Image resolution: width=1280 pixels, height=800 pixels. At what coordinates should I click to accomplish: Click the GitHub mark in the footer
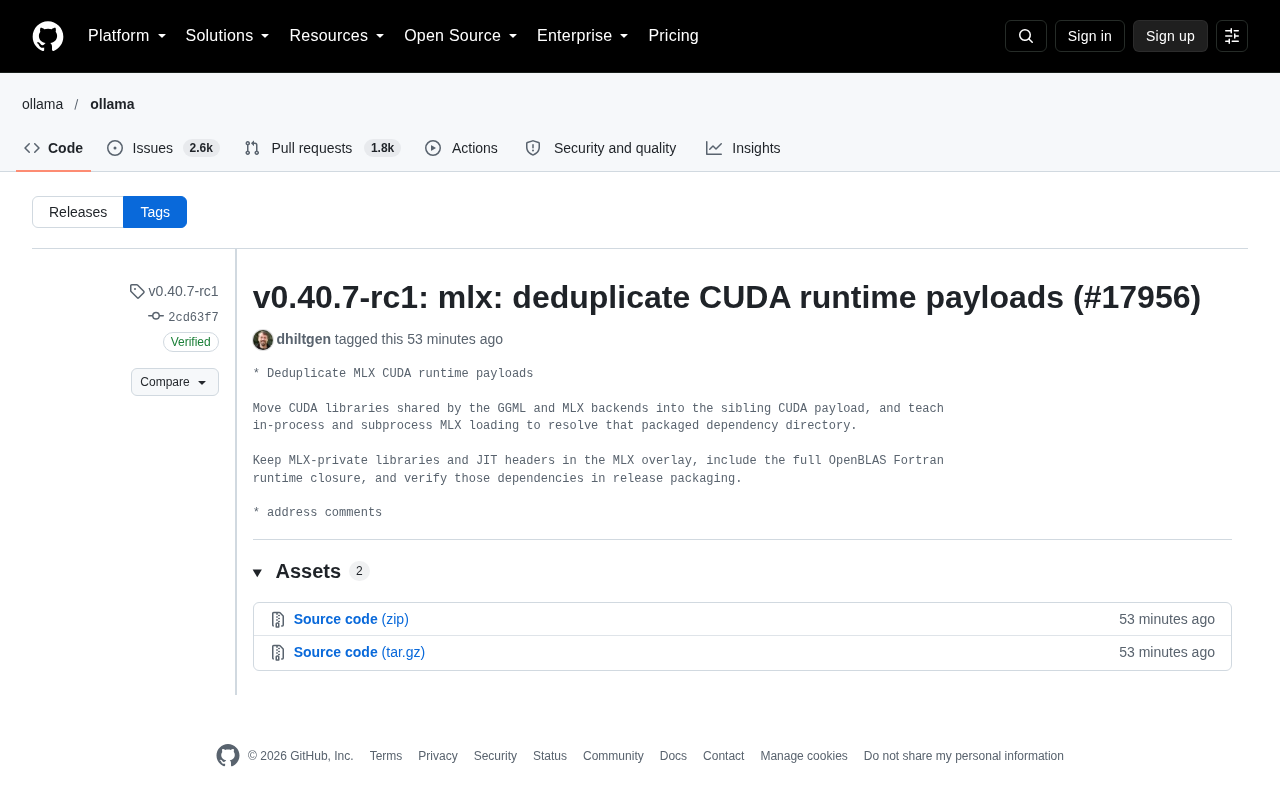(x=228, y=756)
